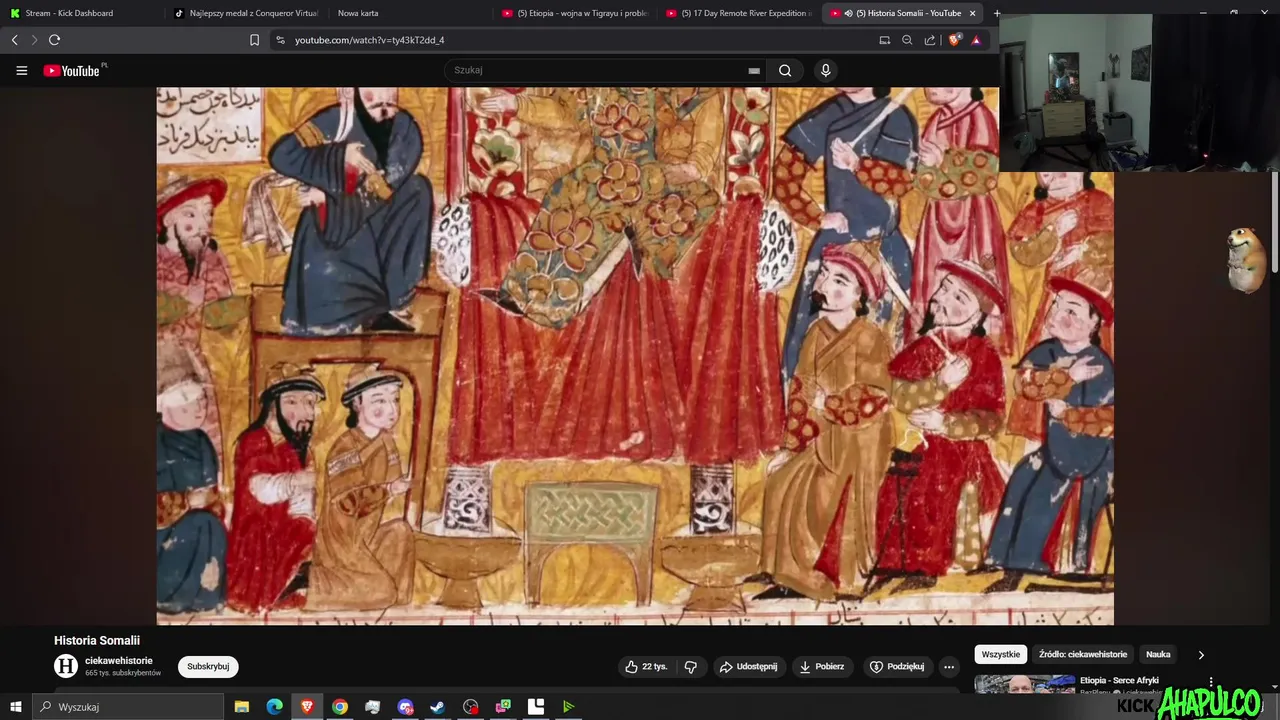This screenshot has height=720, width=1280.
Task: Share this page icon in address bar
Action: coord(930,40)
